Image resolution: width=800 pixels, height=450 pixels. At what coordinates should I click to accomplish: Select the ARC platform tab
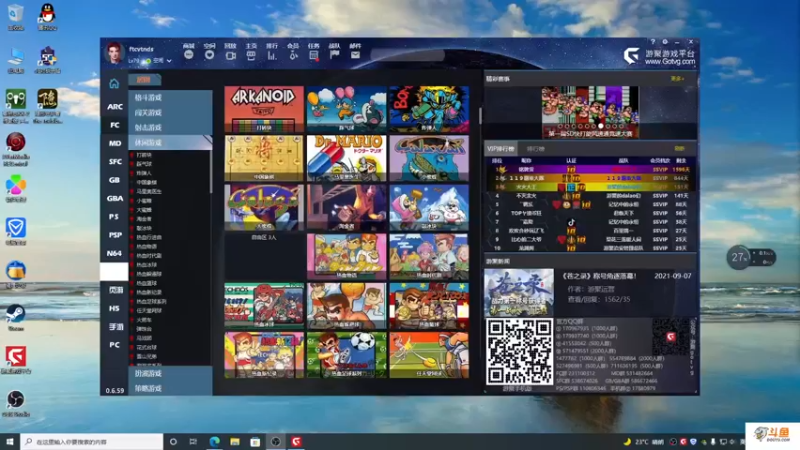point(114,107)
